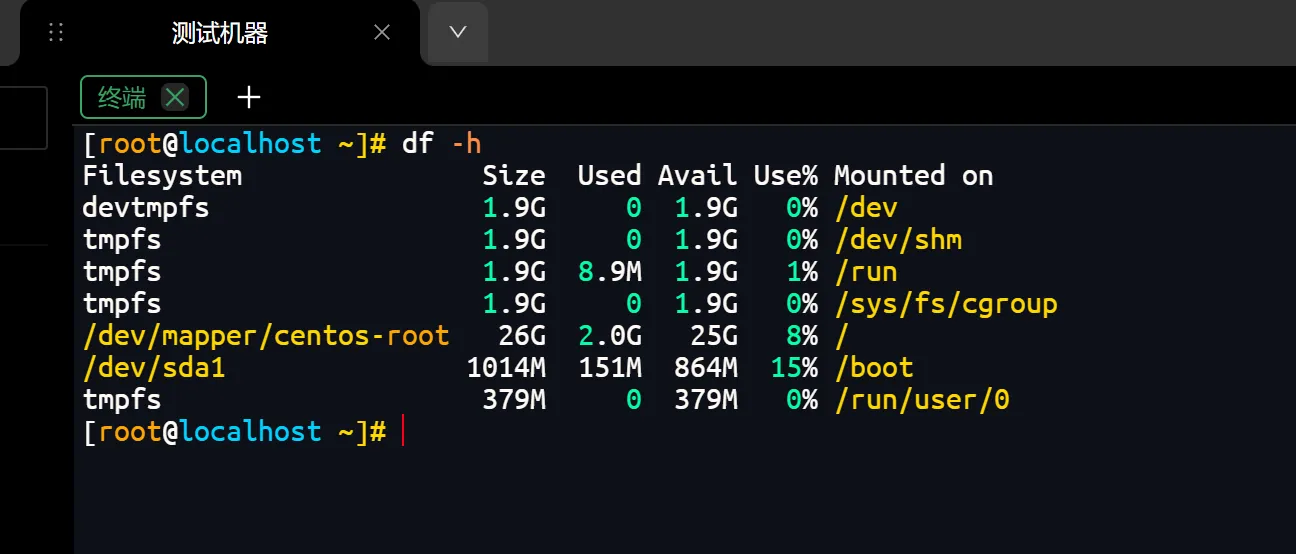Click the empty box in left sidebar
The image size is (1296, 554).
tap(23, 118)
